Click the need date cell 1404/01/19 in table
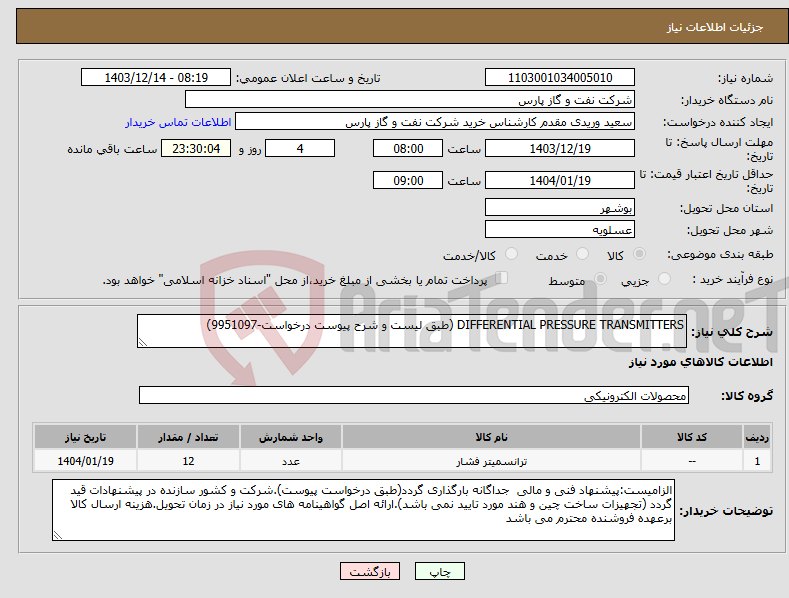 86,461
